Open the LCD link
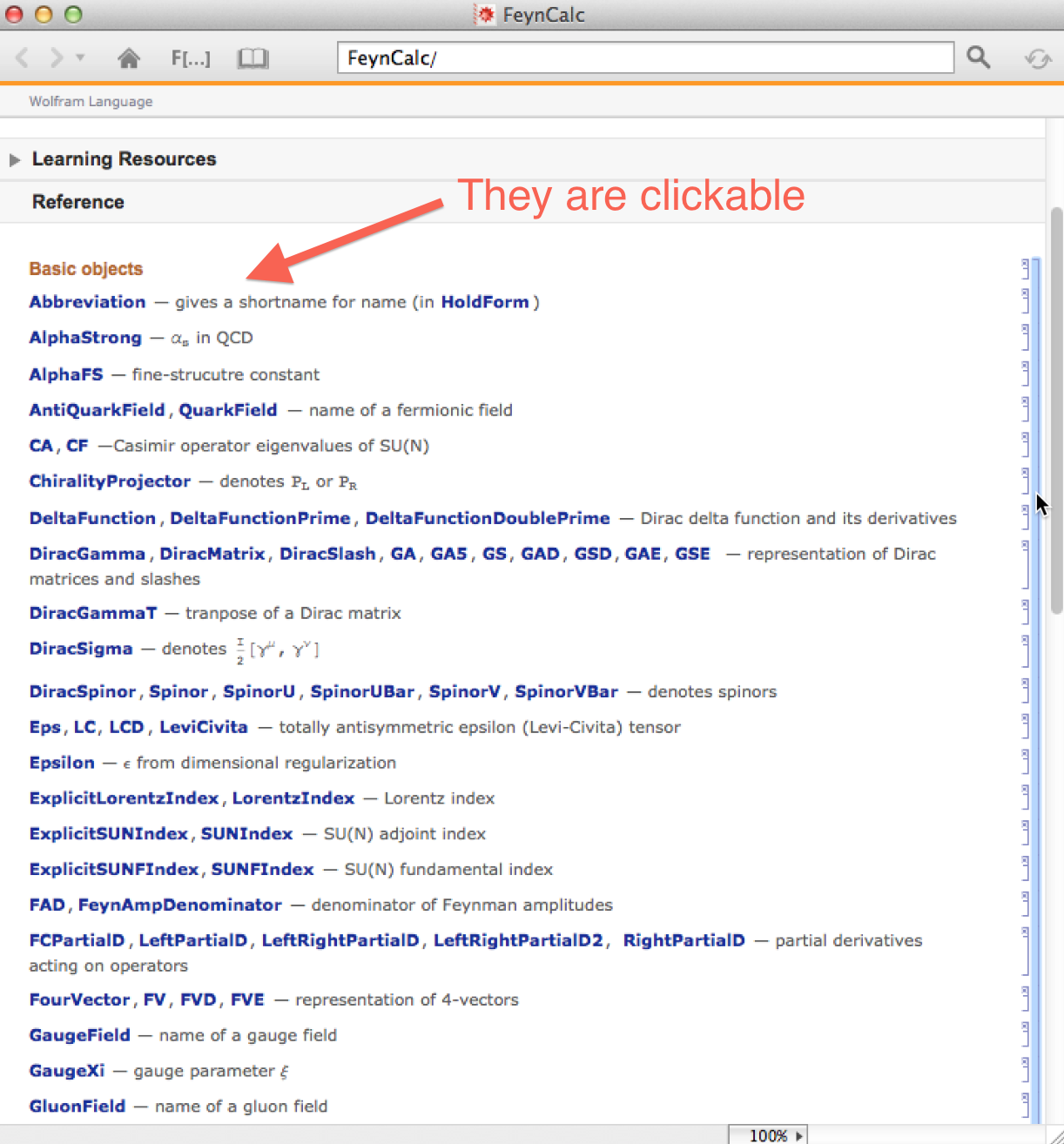 click(126, 727)
